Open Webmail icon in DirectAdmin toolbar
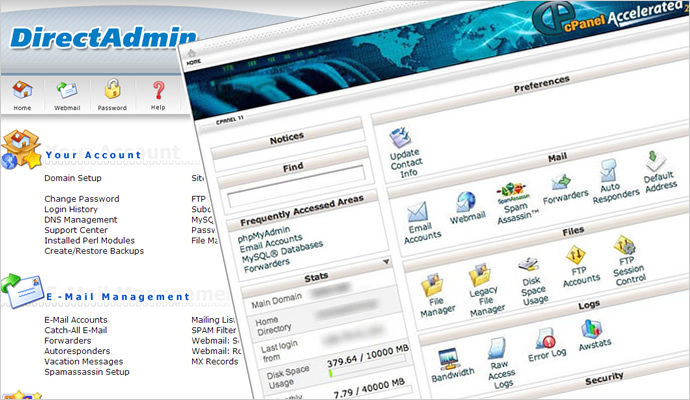Image resolution: width=690 pixels, height=400 pixels. (67, 90)
